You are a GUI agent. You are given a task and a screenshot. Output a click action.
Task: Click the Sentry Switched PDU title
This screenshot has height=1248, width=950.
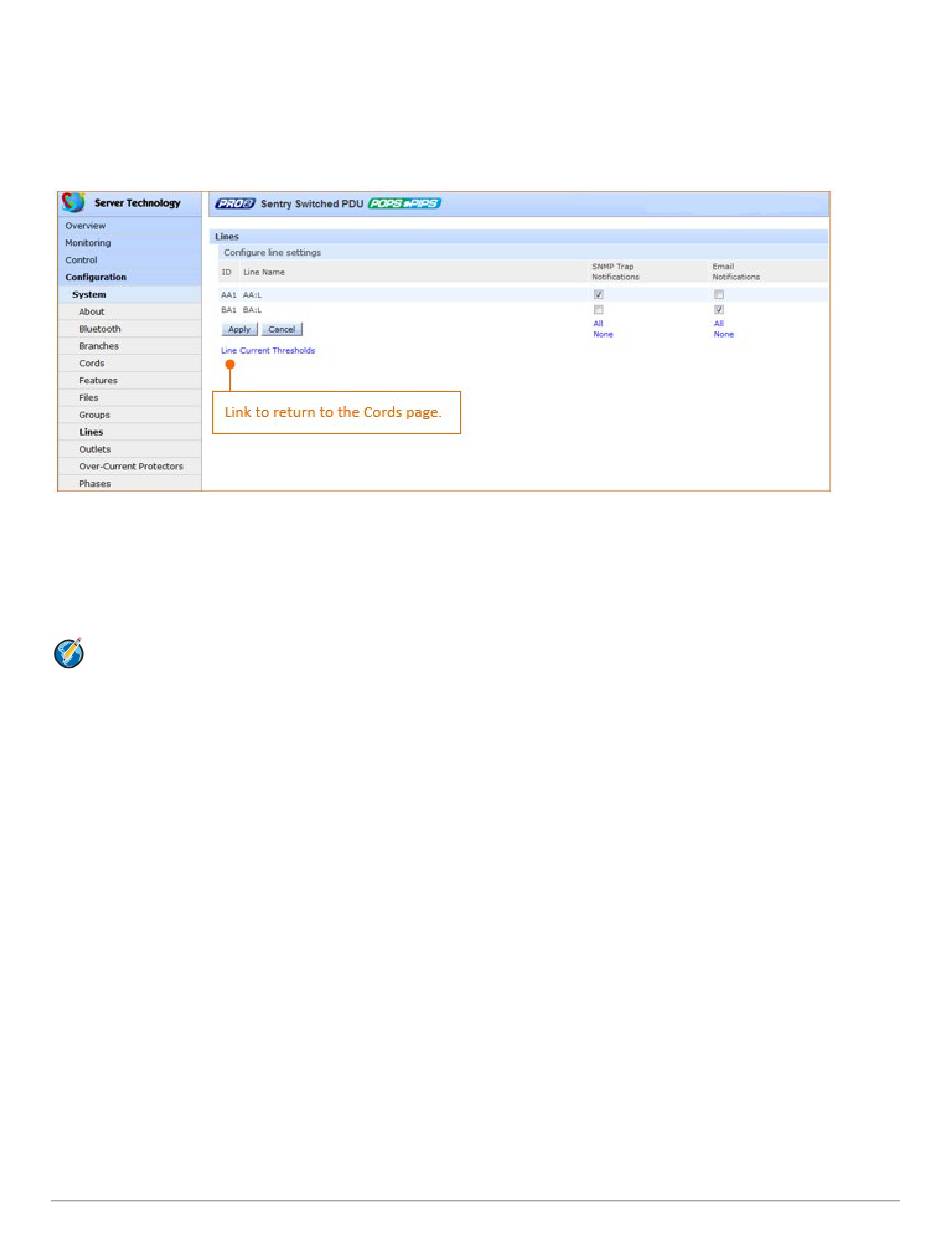pos(311,203)
